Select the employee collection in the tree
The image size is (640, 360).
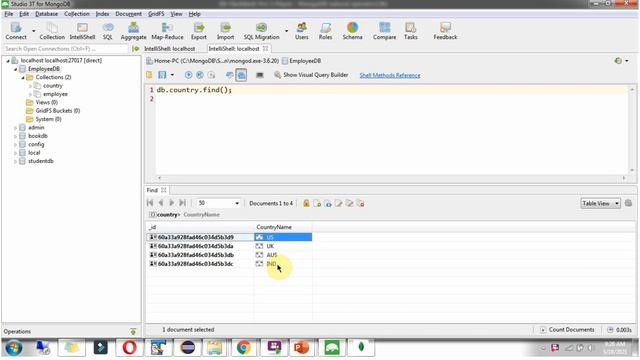point(55,94)
